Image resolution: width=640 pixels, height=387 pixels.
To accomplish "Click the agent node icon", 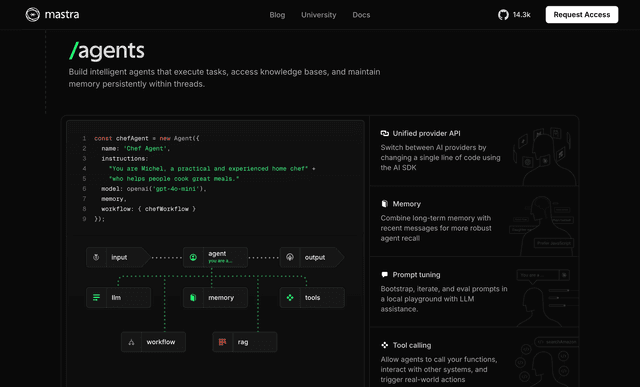I will click(193, 257).
